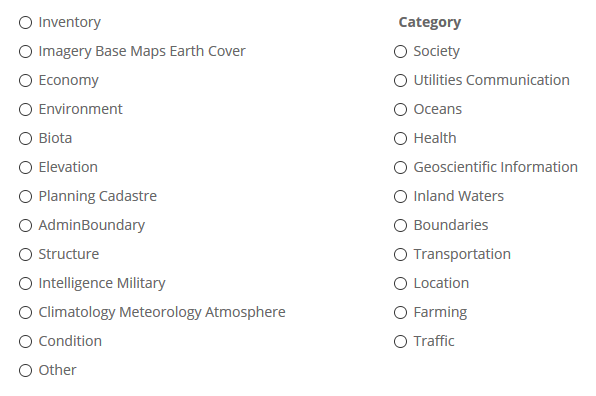Image resolution: width=596 pixels, height=396 pixels.
Task: Choose the Elevation option
Action: pos(25,168)
